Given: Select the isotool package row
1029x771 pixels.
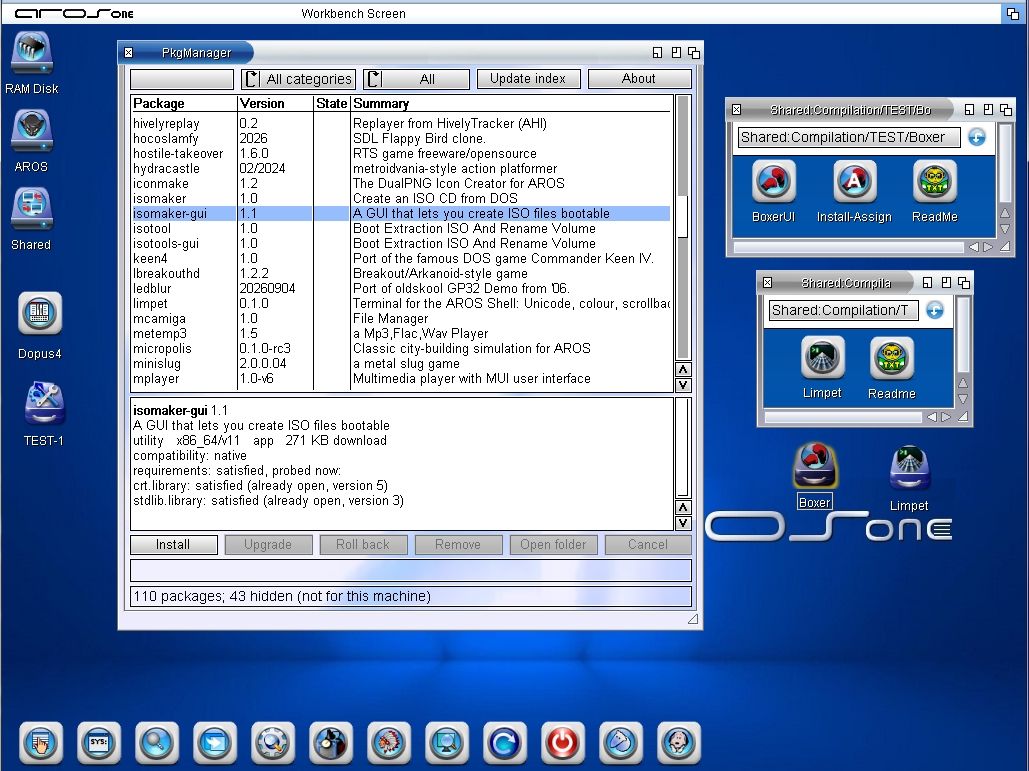Looking at the screenshot, I should point(401,228).
